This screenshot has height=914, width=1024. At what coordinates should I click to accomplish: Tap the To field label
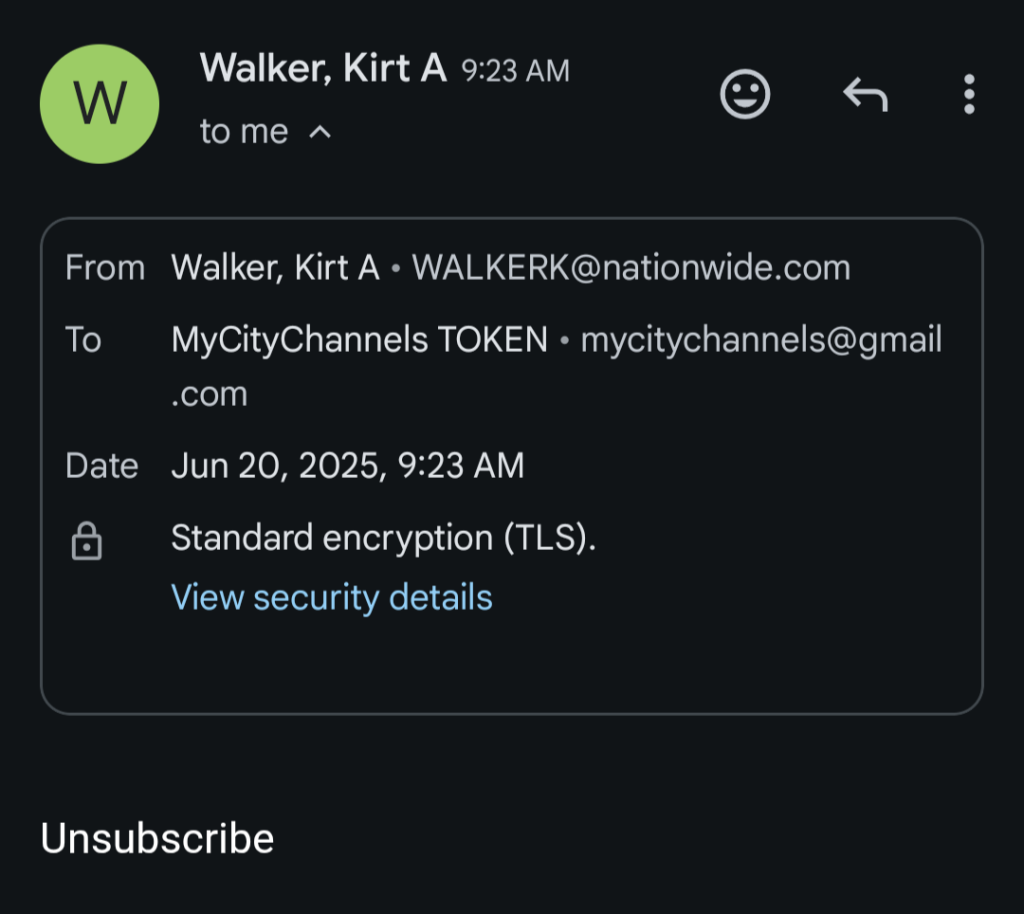[83, 340]
